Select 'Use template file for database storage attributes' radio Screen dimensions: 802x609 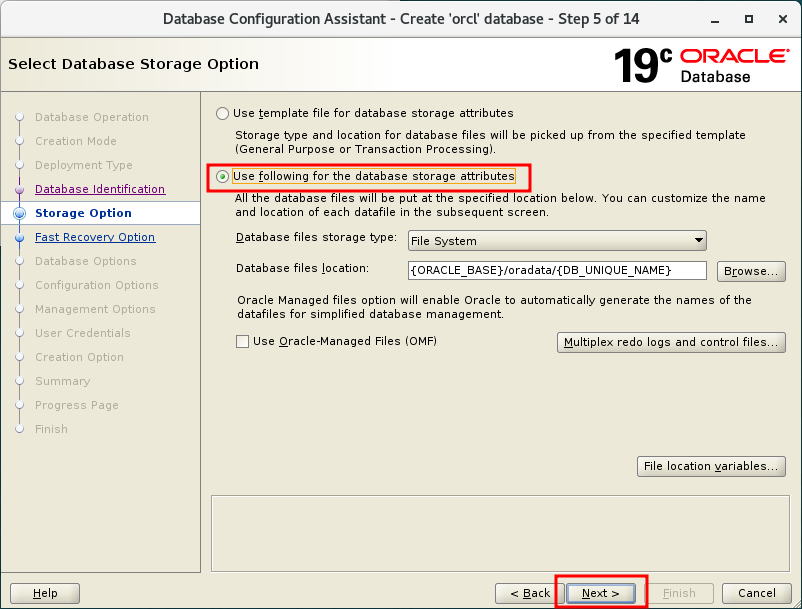point(222,113)
